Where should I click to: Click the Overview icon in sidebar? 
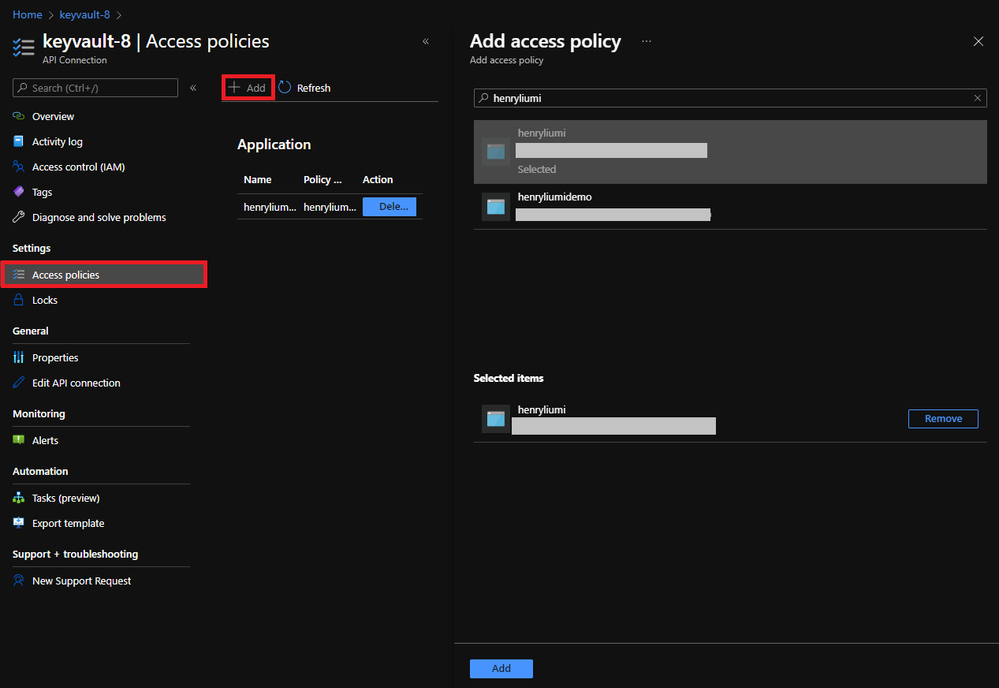click(x=18, y=116)
